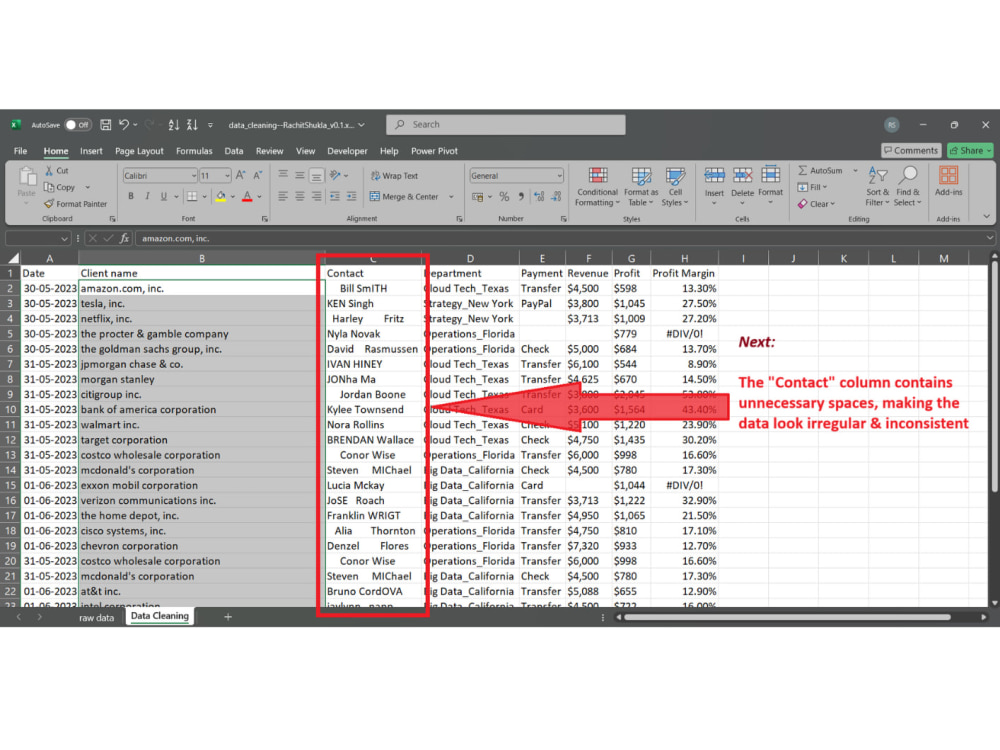The image size is (1000, 750).
Task: Click in the Search box
Action: pyautogui.click(x=506, y=125)
